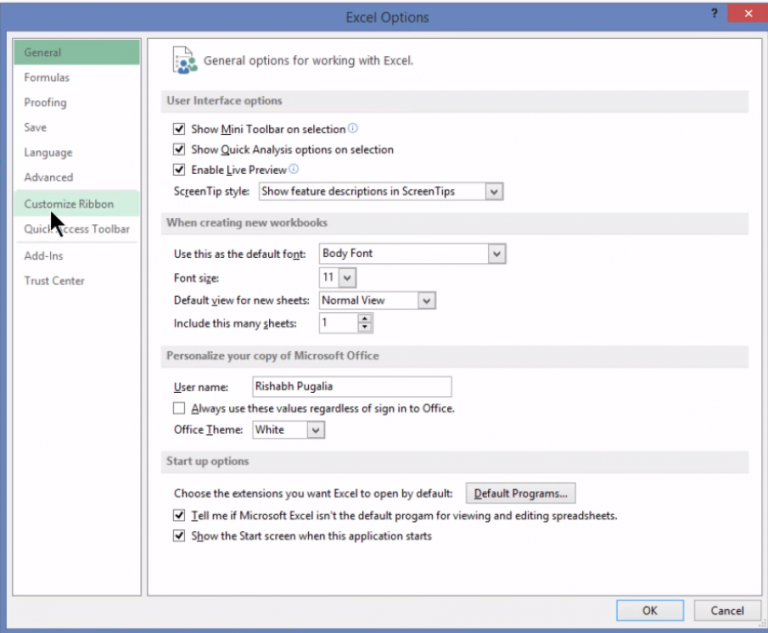Open the ScreenTip style dropdown
This screenshot has width=768, height=633.
click(x=493, y=191)
